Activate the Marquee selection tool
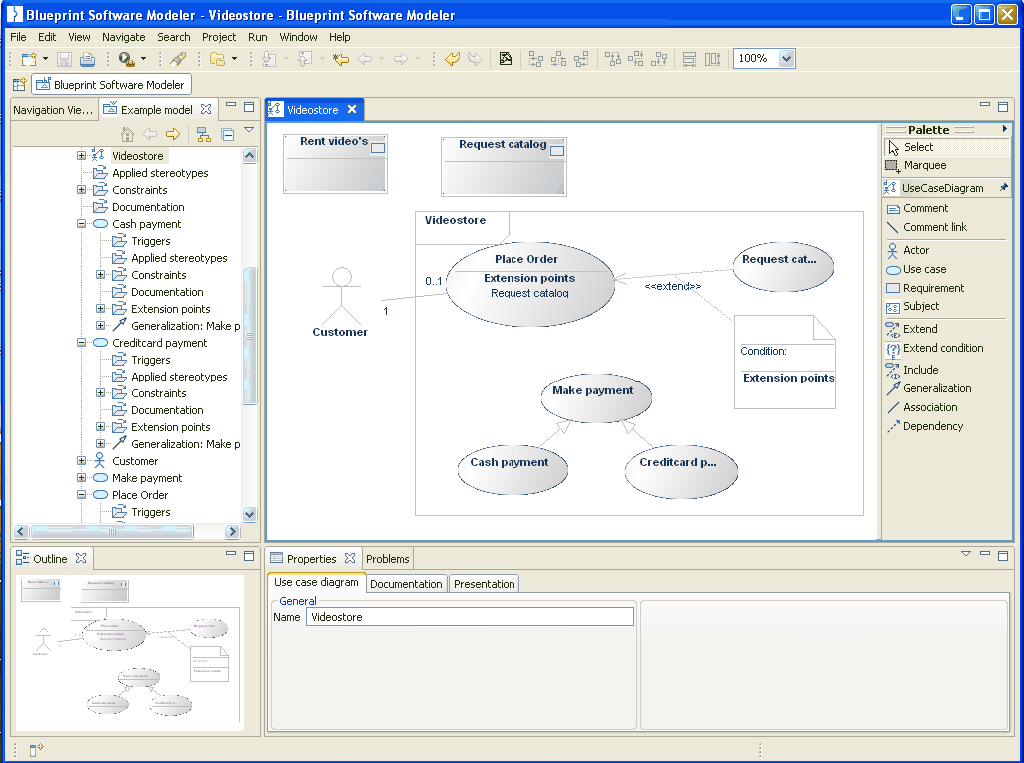The height and width of the screenshot is (763, 1024). [x=923, y=165]
